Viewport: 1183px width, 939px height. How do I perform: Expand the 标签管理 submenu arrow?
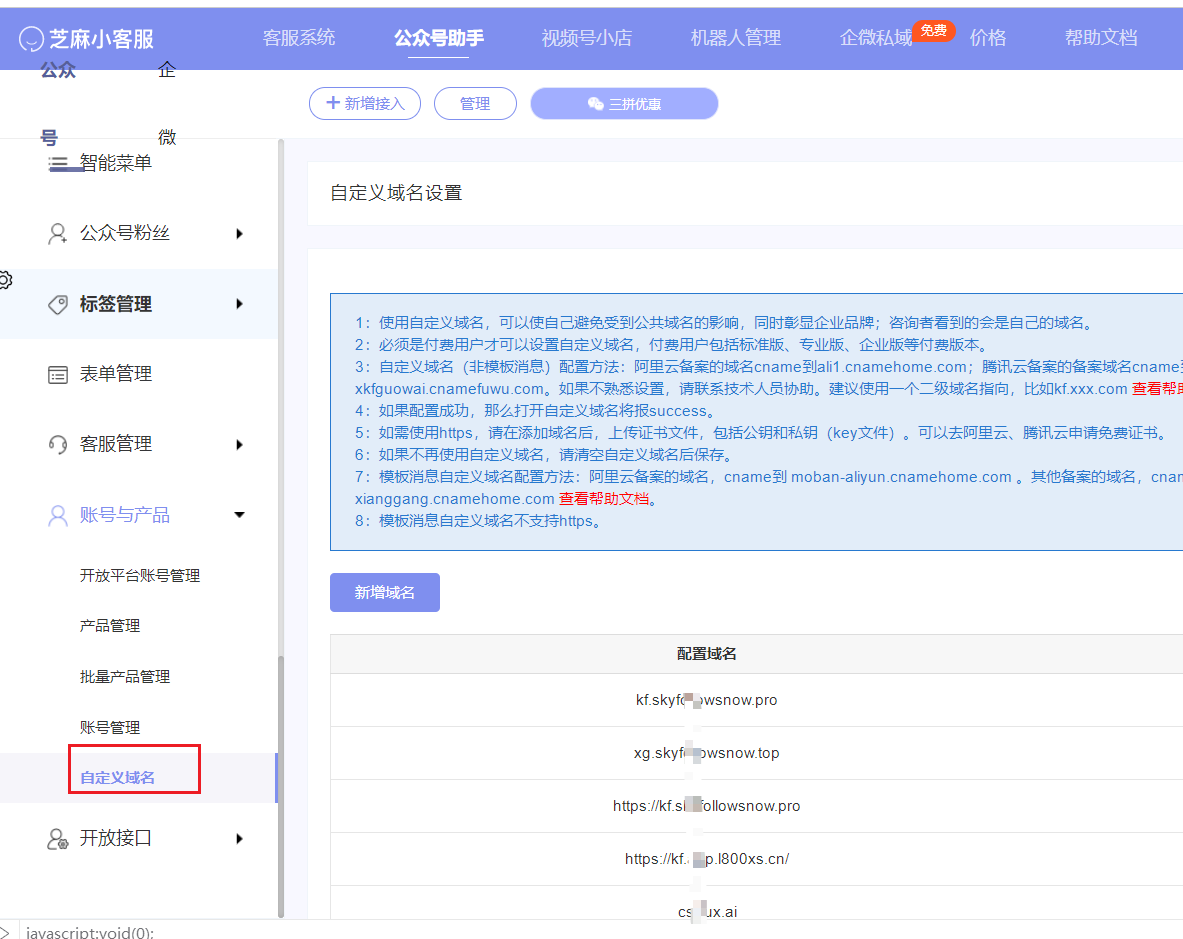[239, 304]
